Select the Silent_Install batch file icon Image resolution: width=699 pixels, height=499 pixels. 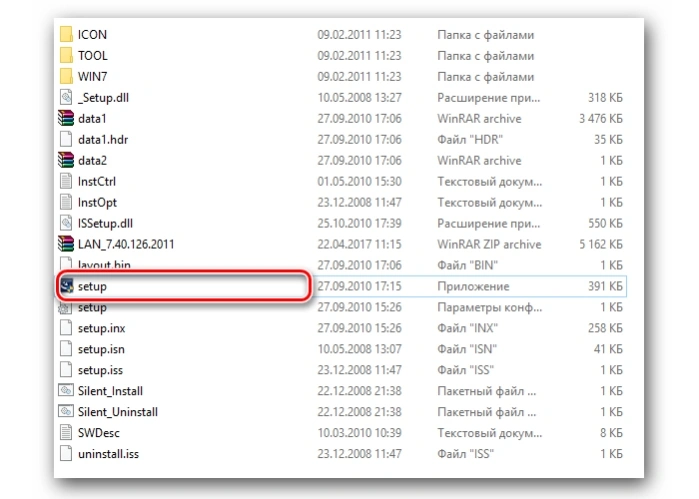coord(66,391)
